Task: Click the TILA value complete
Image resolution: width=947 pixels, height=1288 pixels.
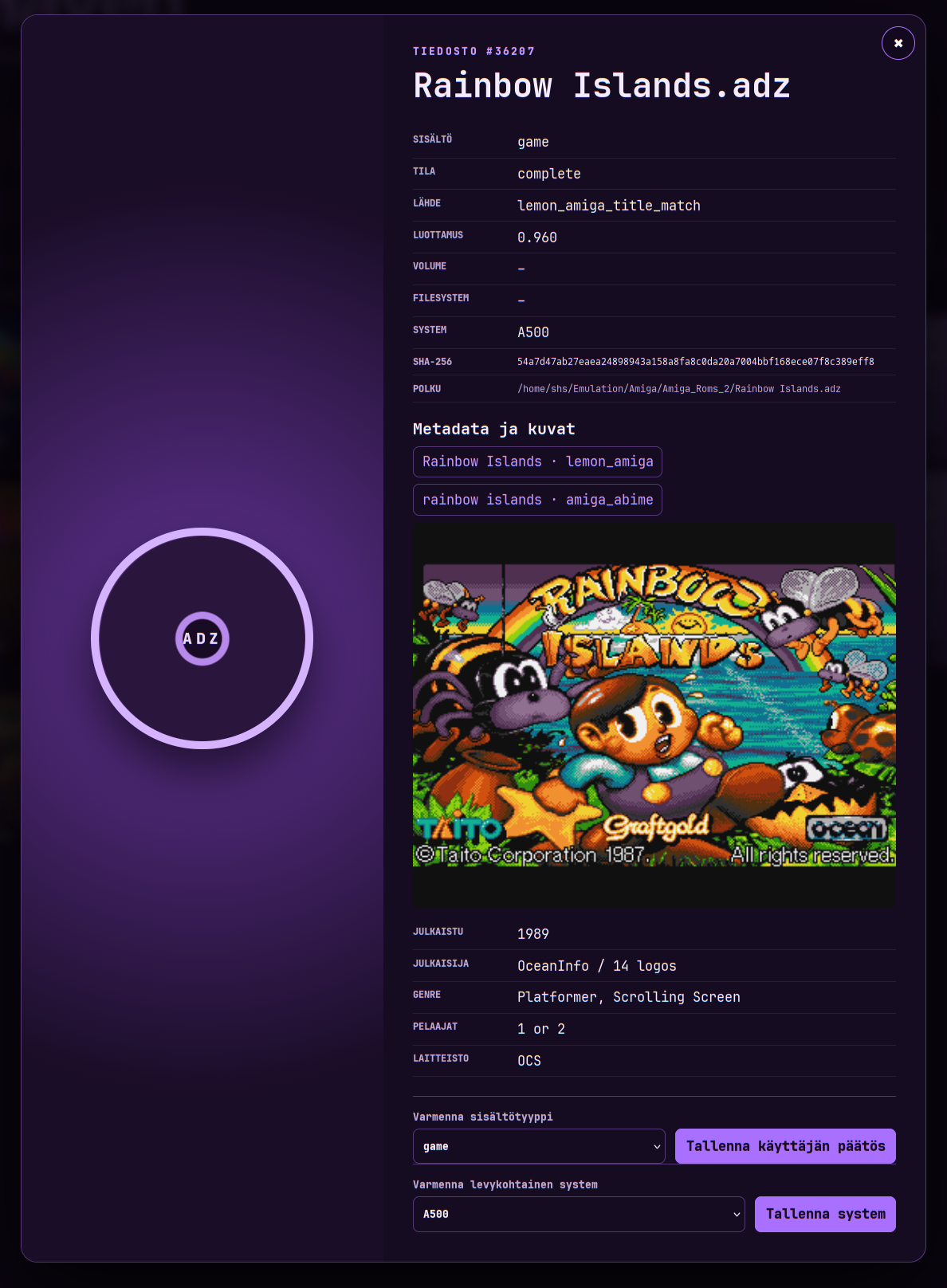Action: [549, 174]
